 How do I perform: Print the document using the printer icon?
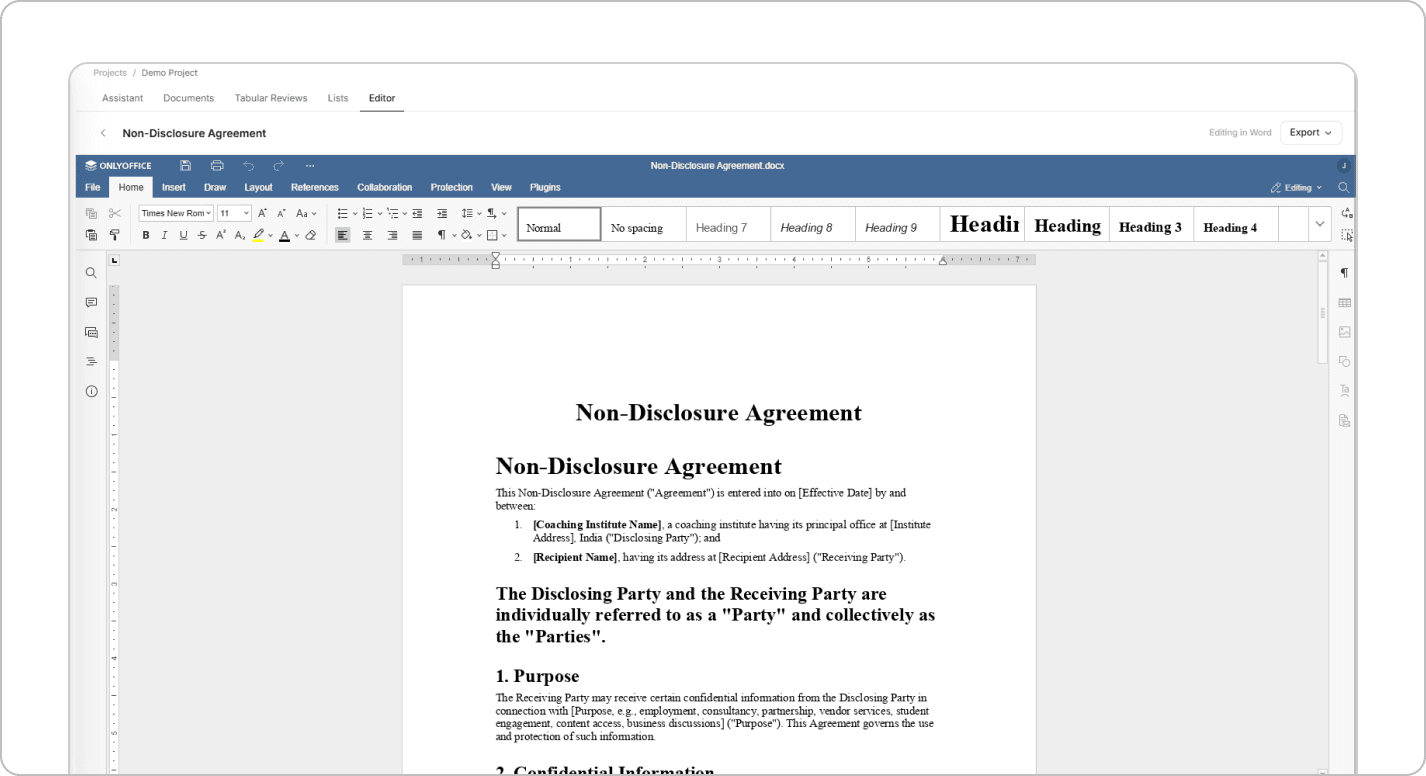(217, 165)
